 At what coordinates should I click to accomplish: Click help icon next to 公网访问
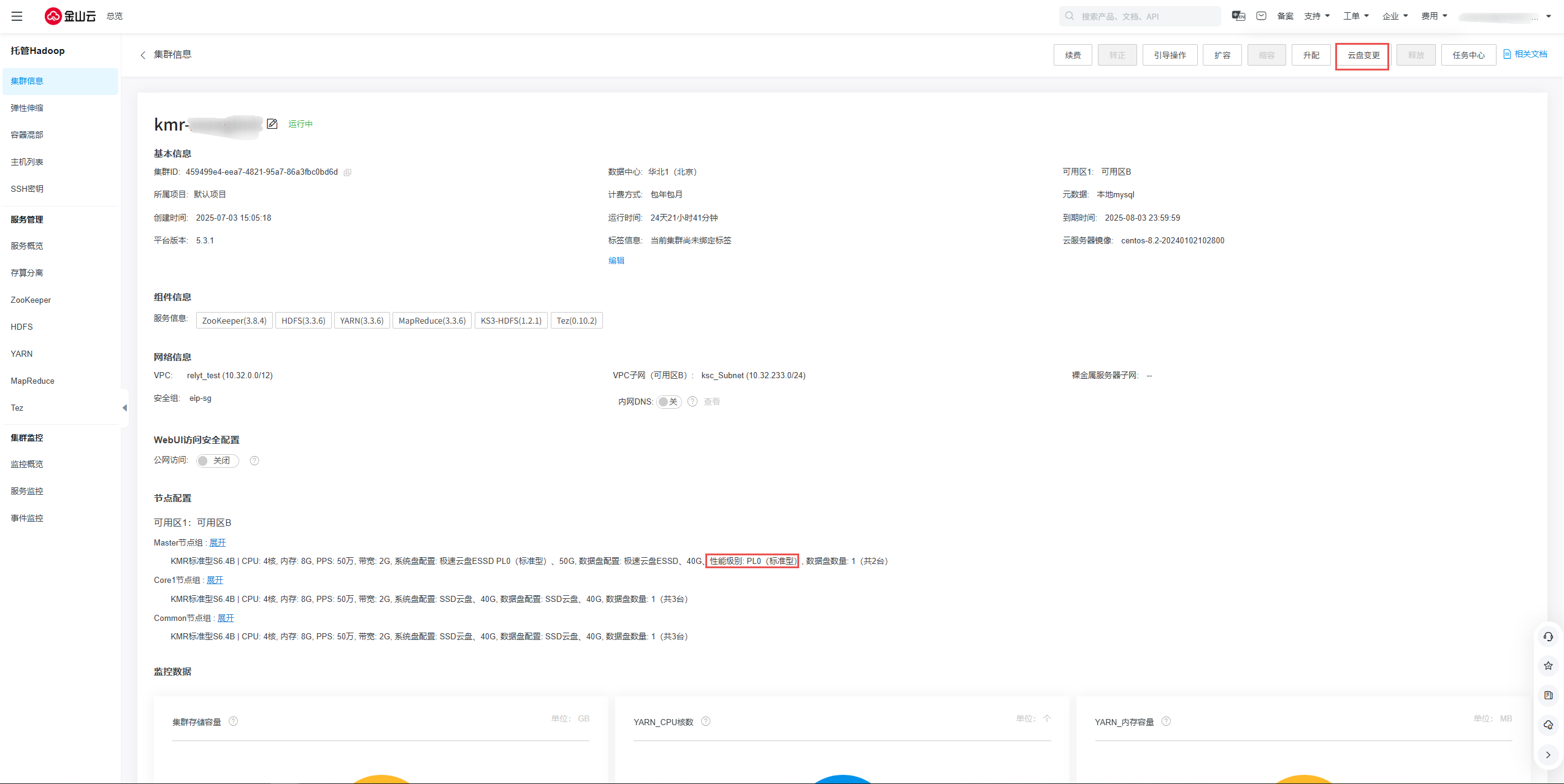255,460
